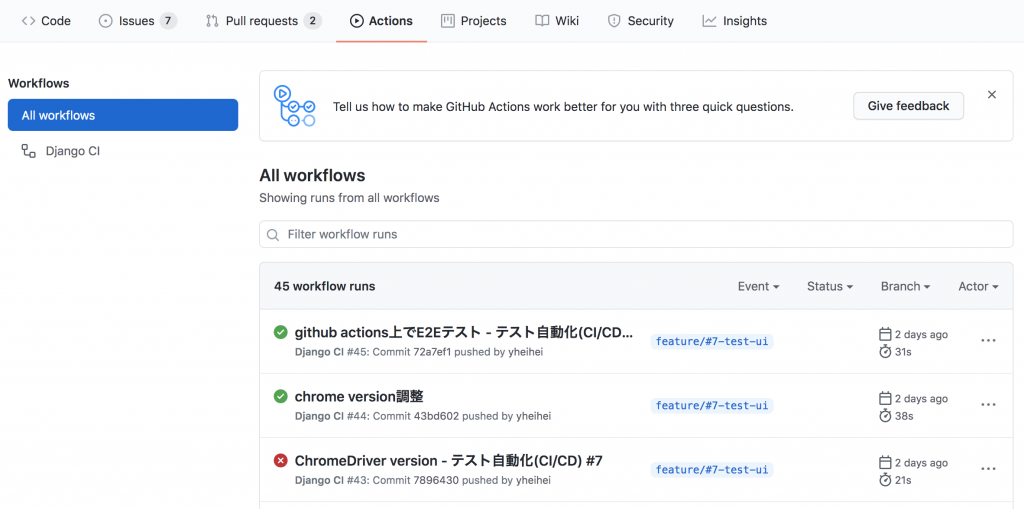Select All workflows in sidebar
The image size is (1024, 509).
pos(123,115)
